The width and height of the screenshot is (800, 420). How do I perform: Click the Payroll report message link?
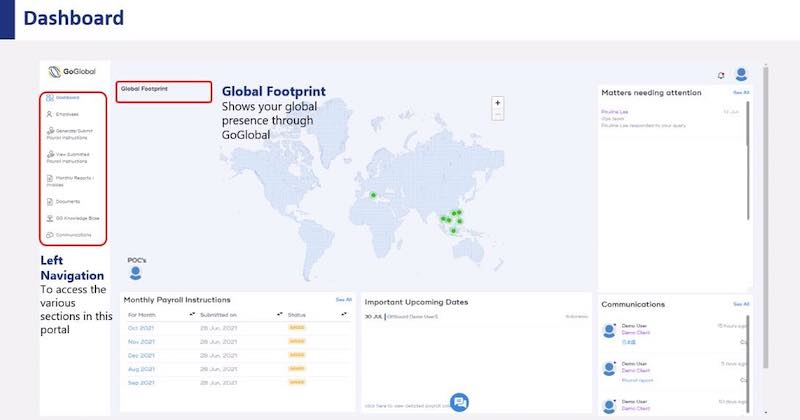[637, 380]
